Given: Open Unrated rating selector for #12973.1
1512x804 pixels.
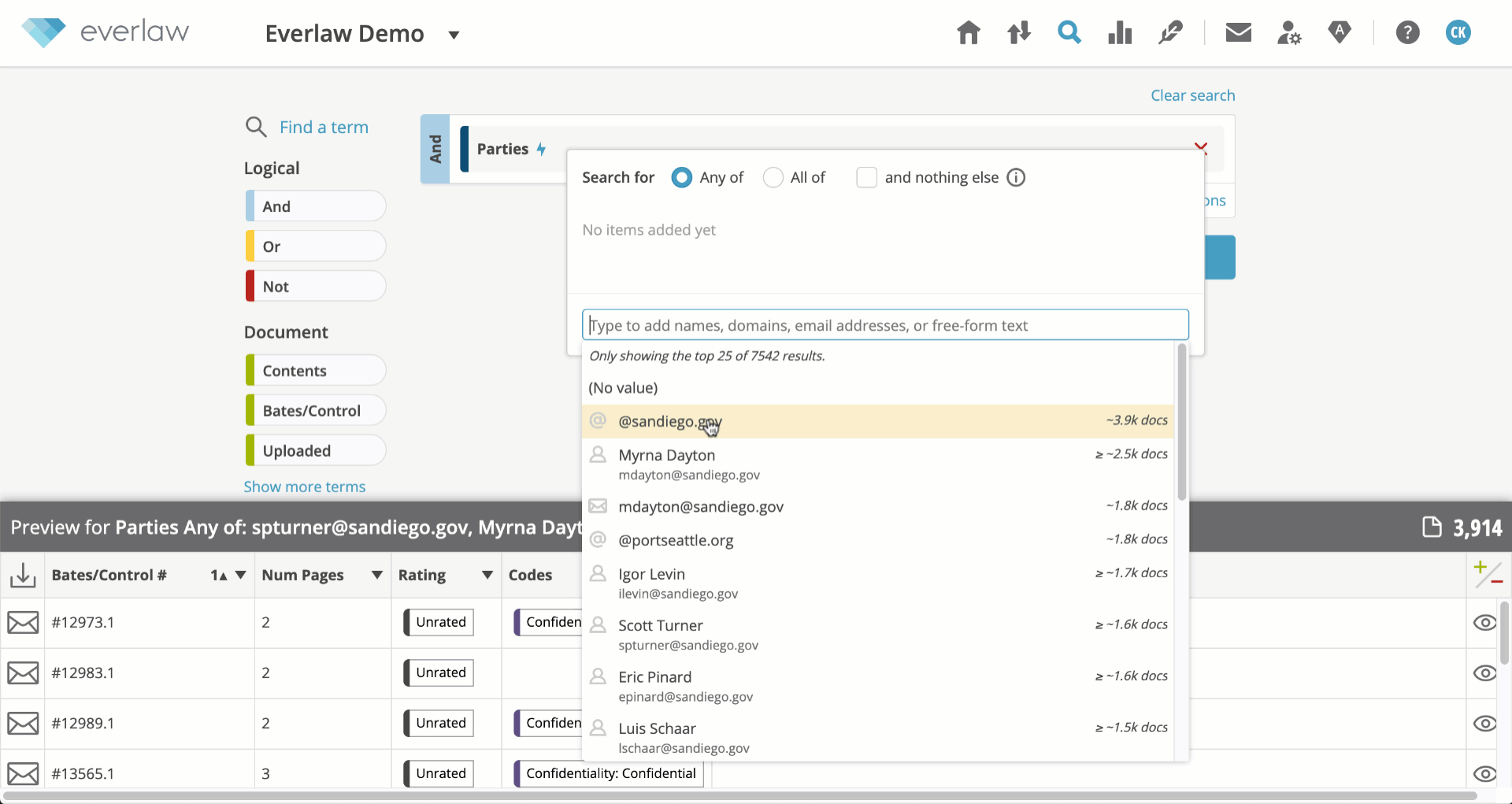Looking at the screenshot, I should 439,622.
